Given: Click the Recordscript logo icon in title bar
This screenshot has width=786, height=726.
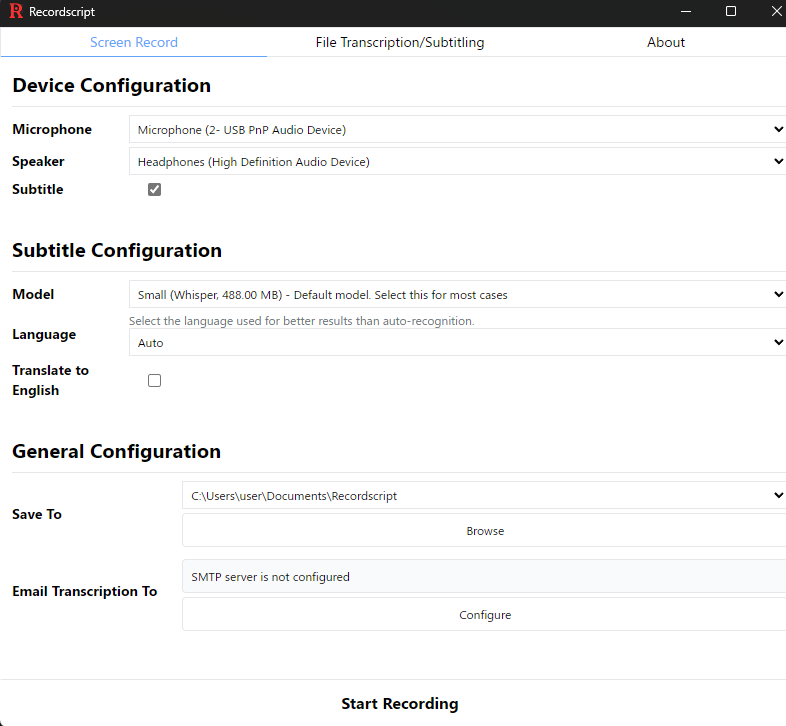Looking at the screenshot, I should click(16, 11).
